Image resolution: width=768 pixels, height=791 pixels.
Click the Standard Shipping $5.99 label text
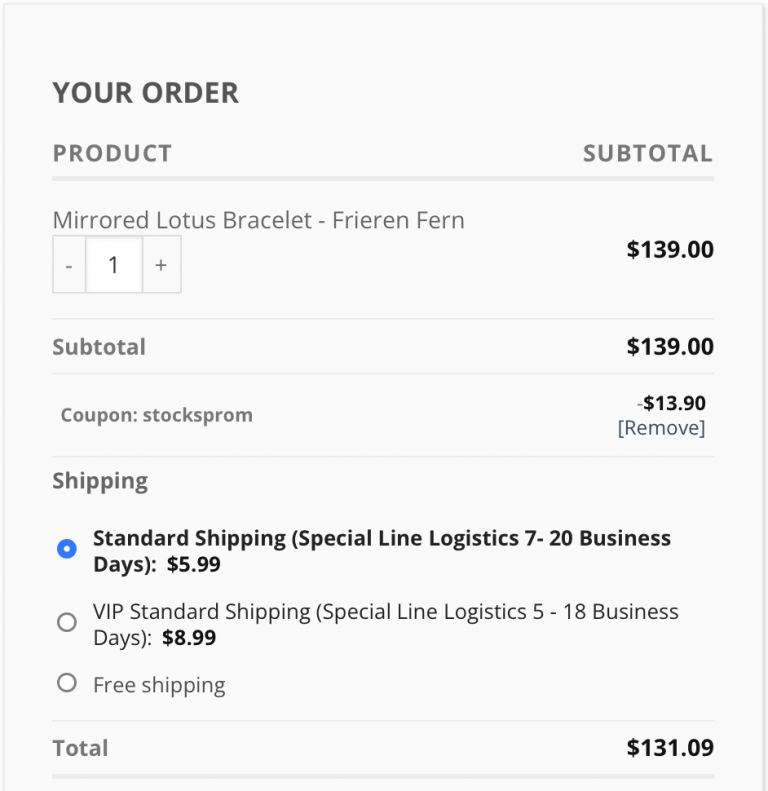(381, 551)
